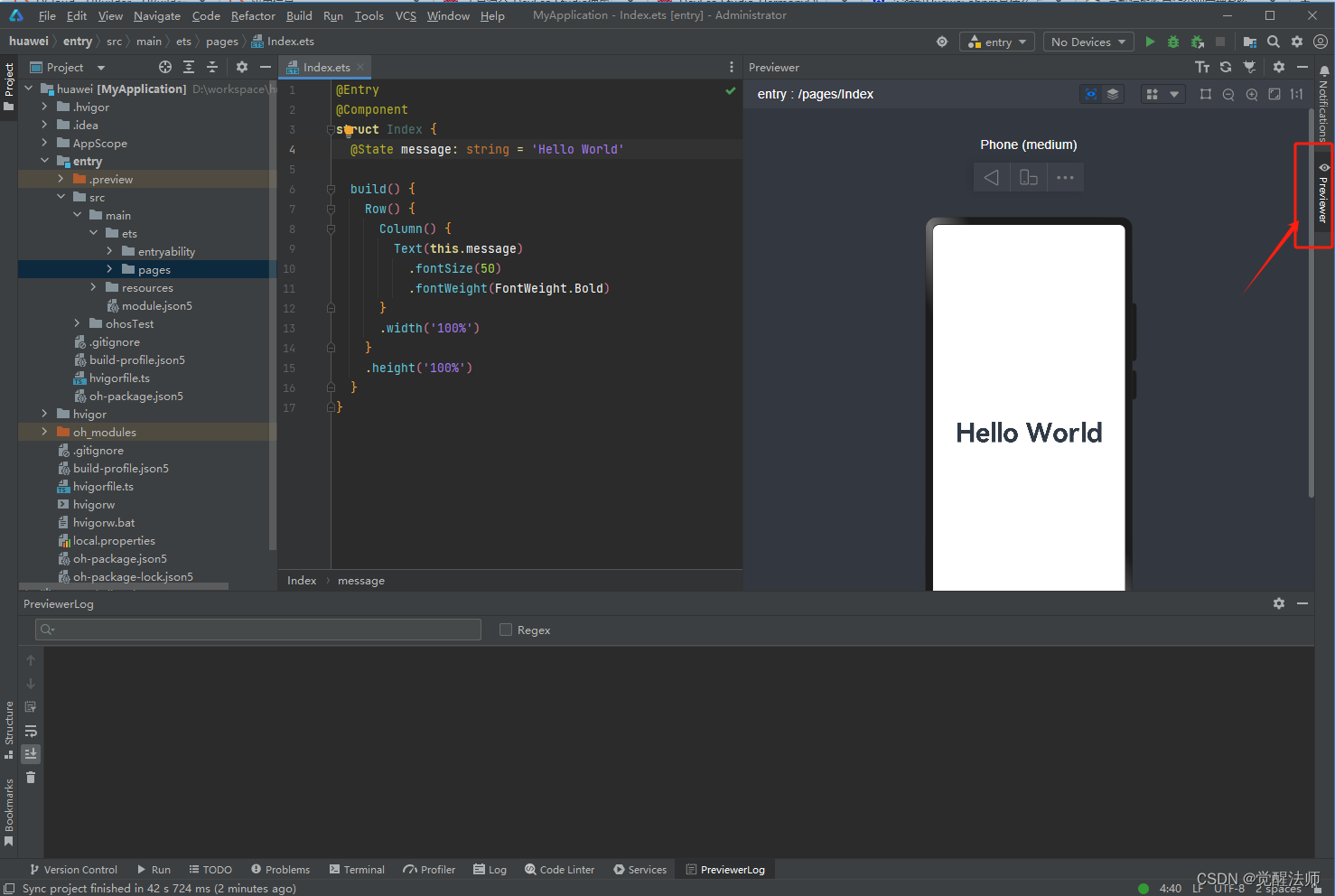Screen dimensions: 1335x896
Task: Open the three-dots more options on phone preview
Action: pyautogui.click(x=1066, y=177)
